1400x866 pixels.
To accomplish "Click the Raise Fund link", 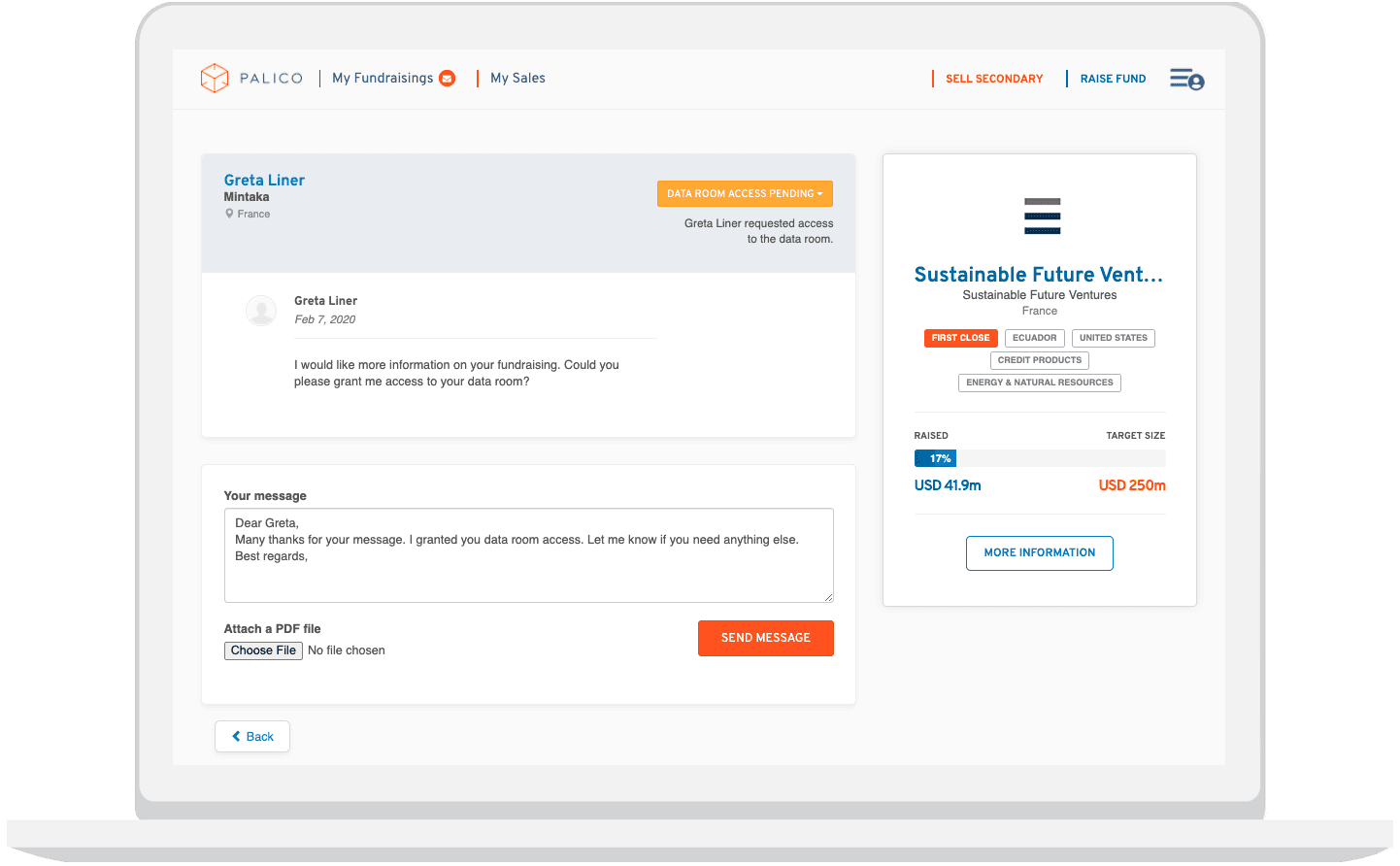I will tap(1113, 79).
